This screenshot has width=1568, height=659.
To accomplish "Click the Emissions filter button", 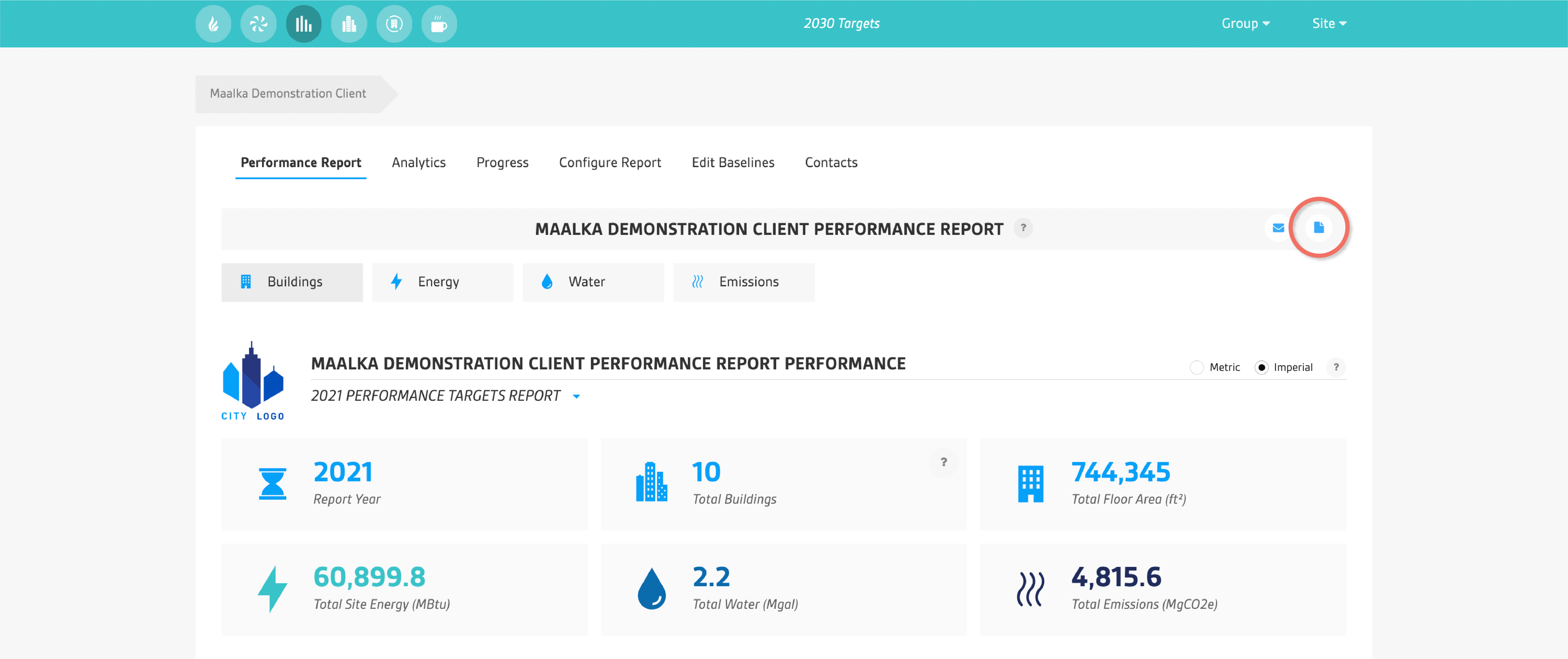I will click(744, 282).
